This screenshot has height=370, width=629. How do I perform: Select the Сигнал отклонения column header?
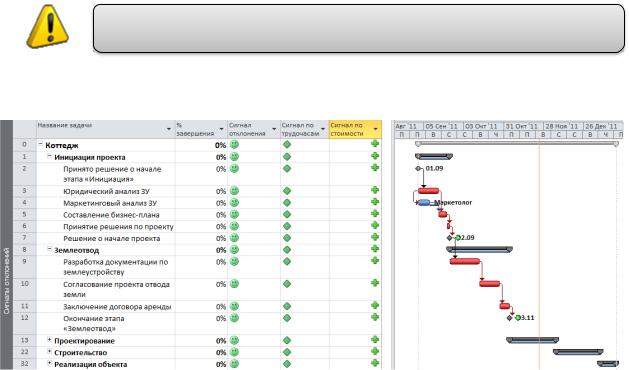pos(254,129)
